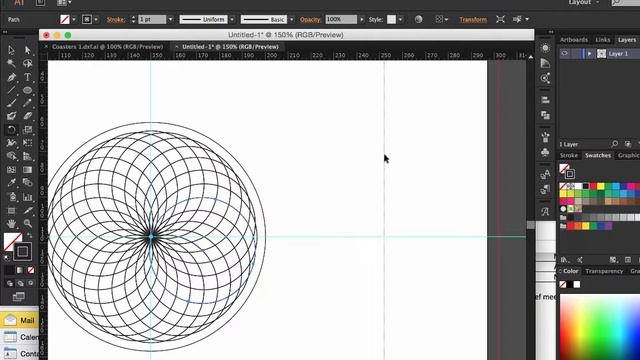Select the Paintbrush tool
640x360 pixels.
[x=11, y=103]
